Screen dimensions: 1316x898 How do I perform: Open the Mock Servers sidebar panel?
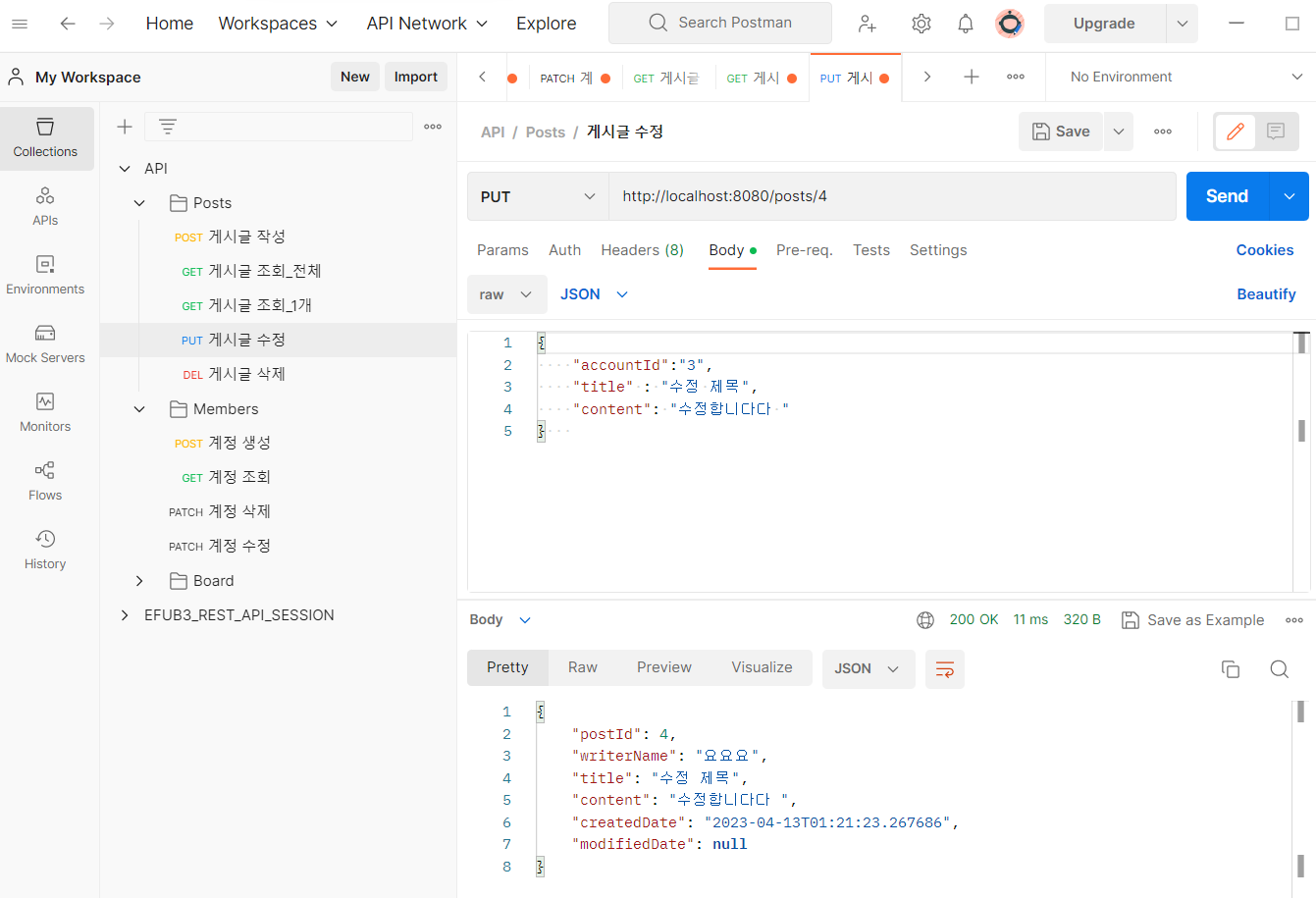(45, 343)
